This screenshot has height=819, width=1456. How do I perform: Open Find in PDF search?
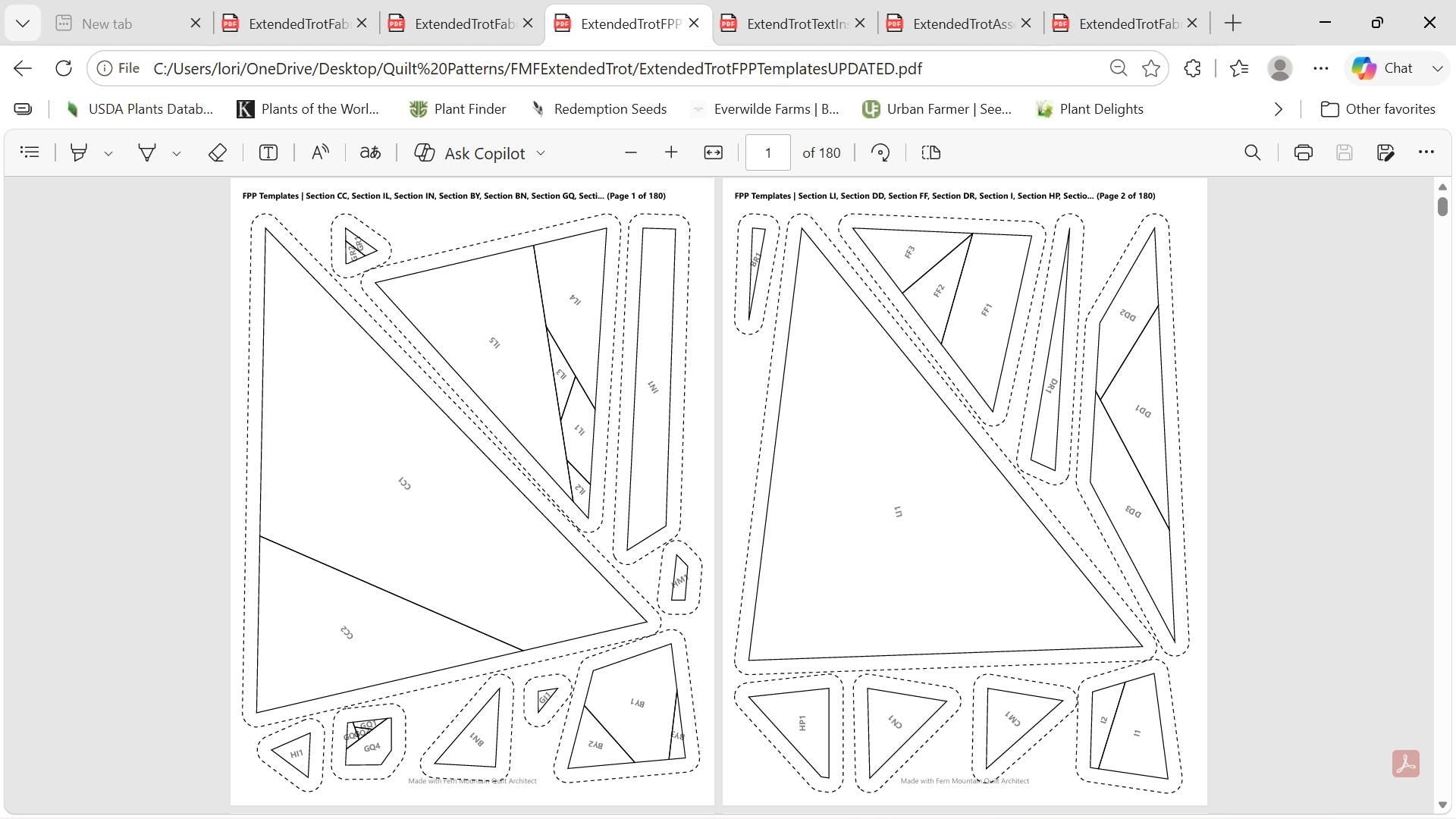(x=1253, y=152)
